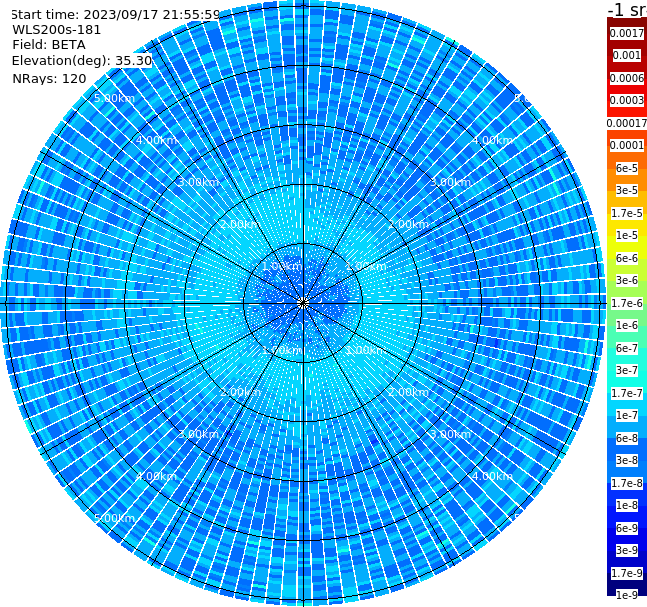This screenshot has width=647, height=607.
Task: Select the WLS200s-181 instrument label
Action: [57, 30]
